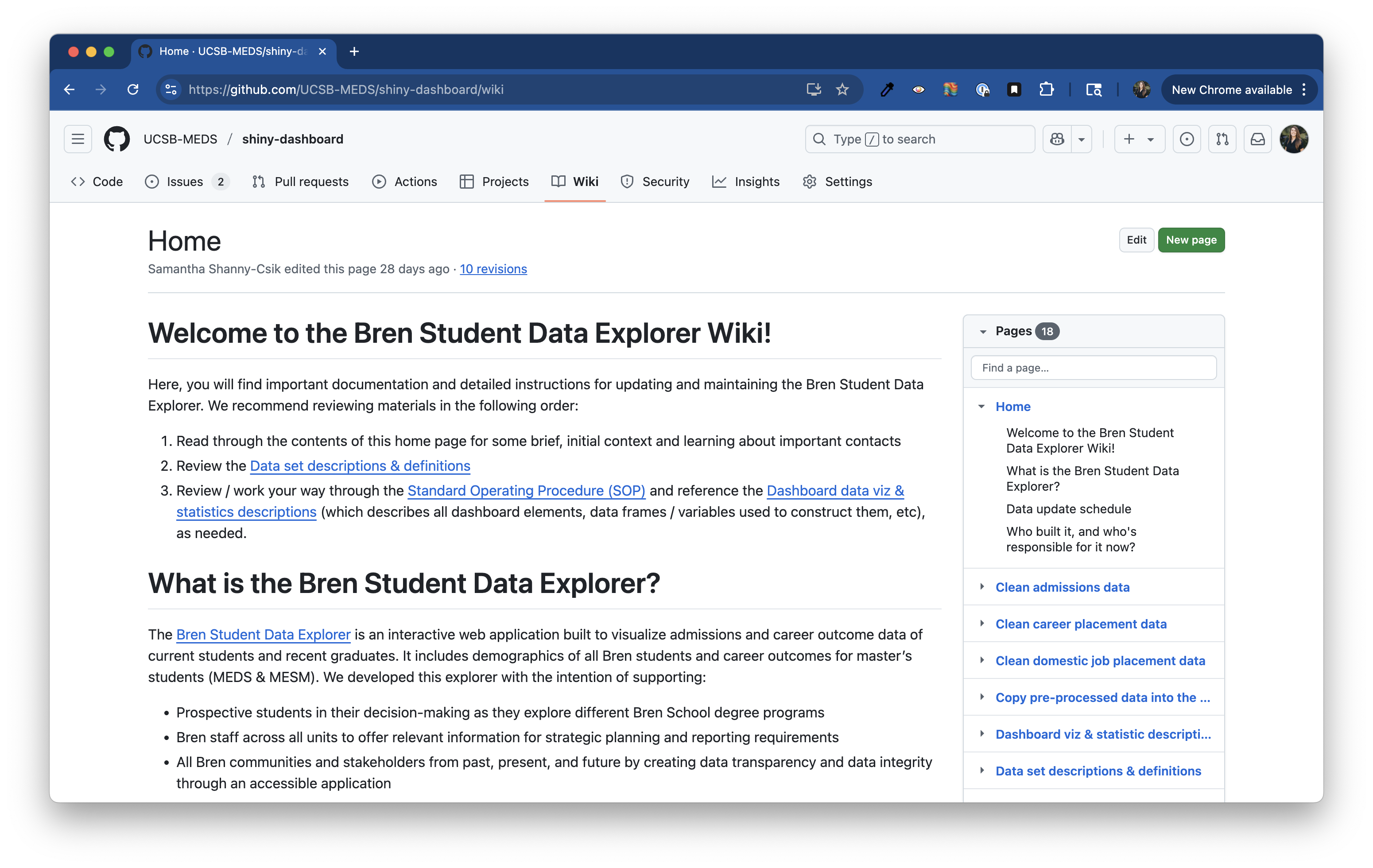Open the pull requests icon in header
The image size is (1373, 868).
[1222, 139]
